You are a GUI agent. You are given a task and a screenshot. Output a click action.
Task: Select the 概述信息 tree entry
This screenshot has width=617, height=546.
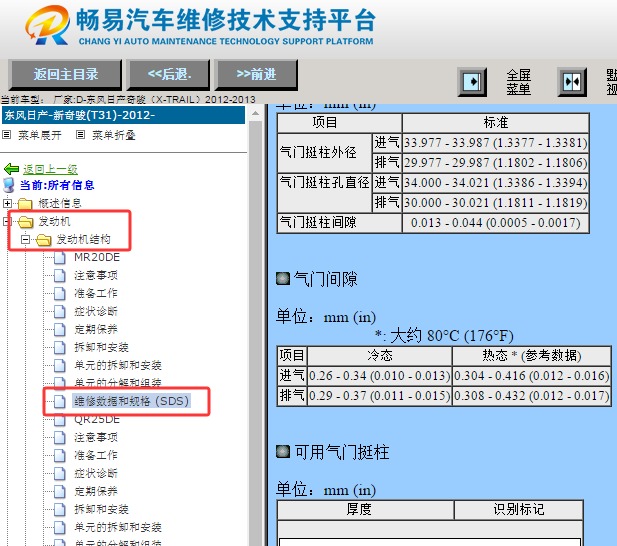pyautogui.click(x=59, y=203)
